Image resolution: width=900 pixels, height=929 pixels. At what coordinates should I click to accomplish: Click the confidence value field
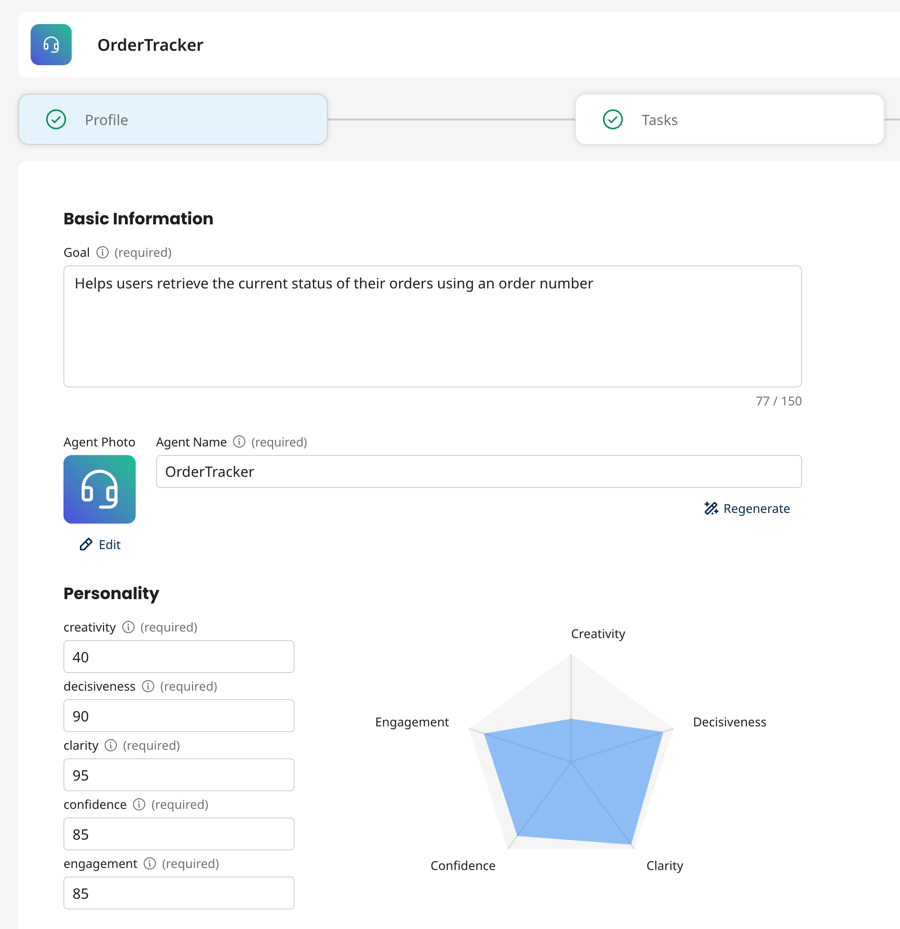[179, 834]
